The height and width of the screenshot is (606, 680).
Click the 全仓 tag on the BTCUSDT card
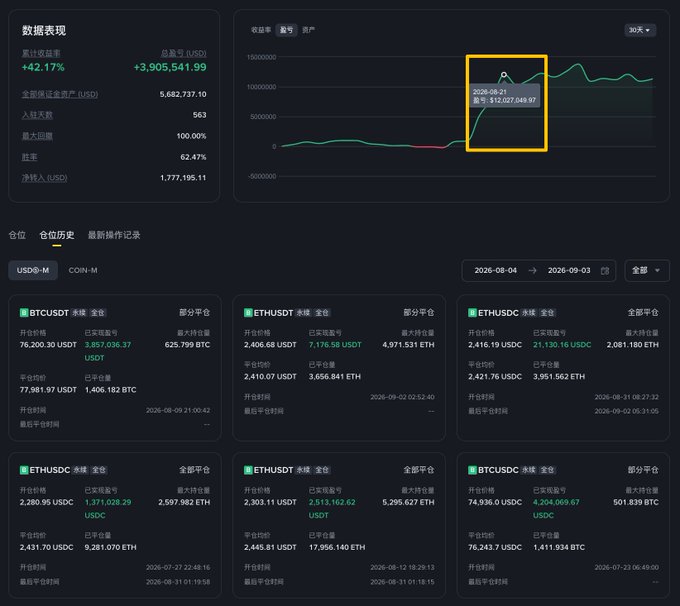pyautogui.click(x=98, y=313)
